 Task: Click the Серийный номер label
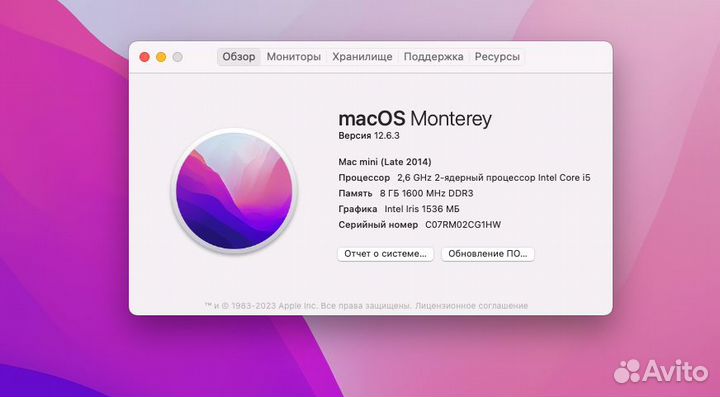click(378, 225)
